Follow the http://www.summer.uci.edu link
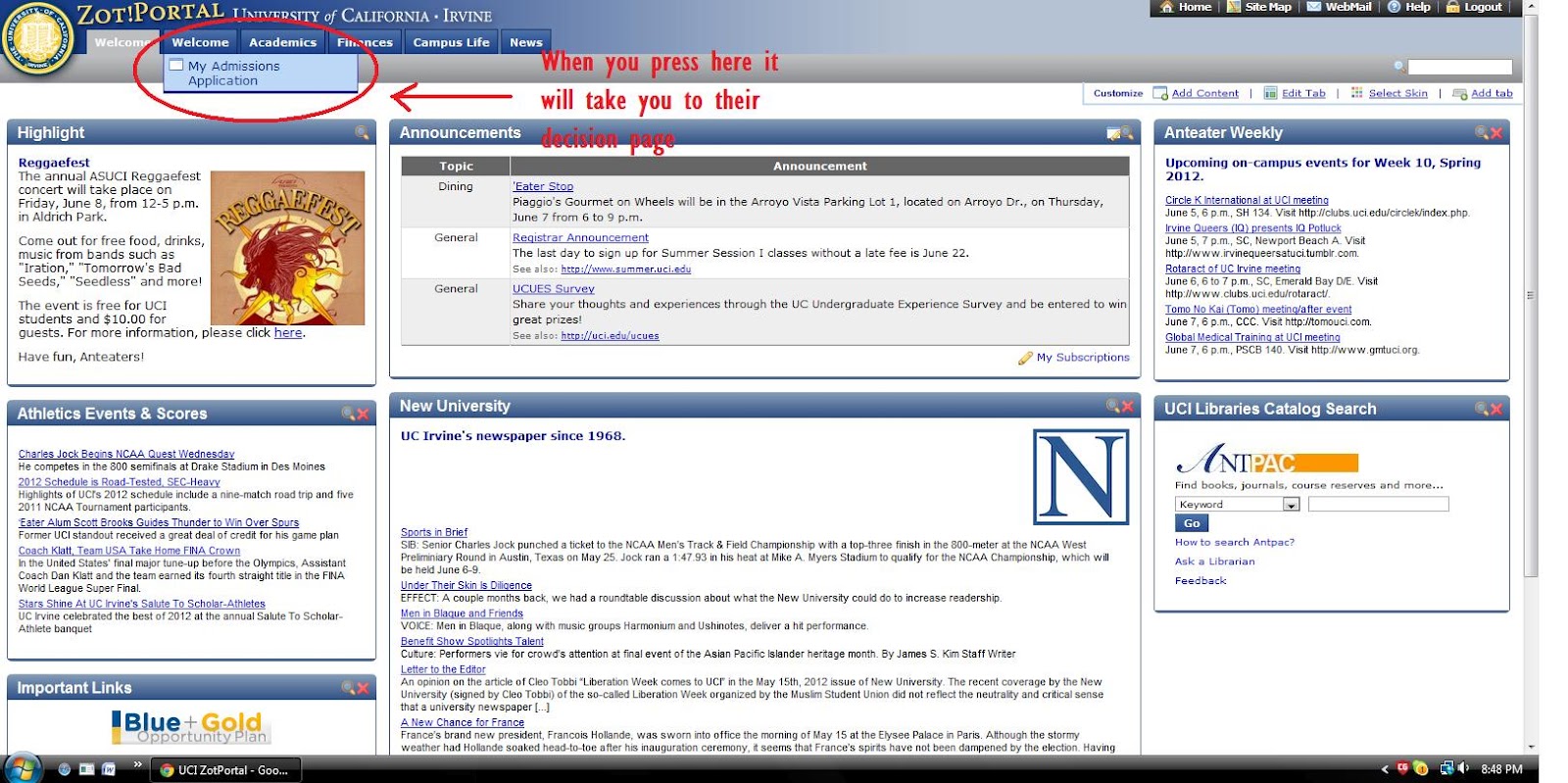 point(626,269)
